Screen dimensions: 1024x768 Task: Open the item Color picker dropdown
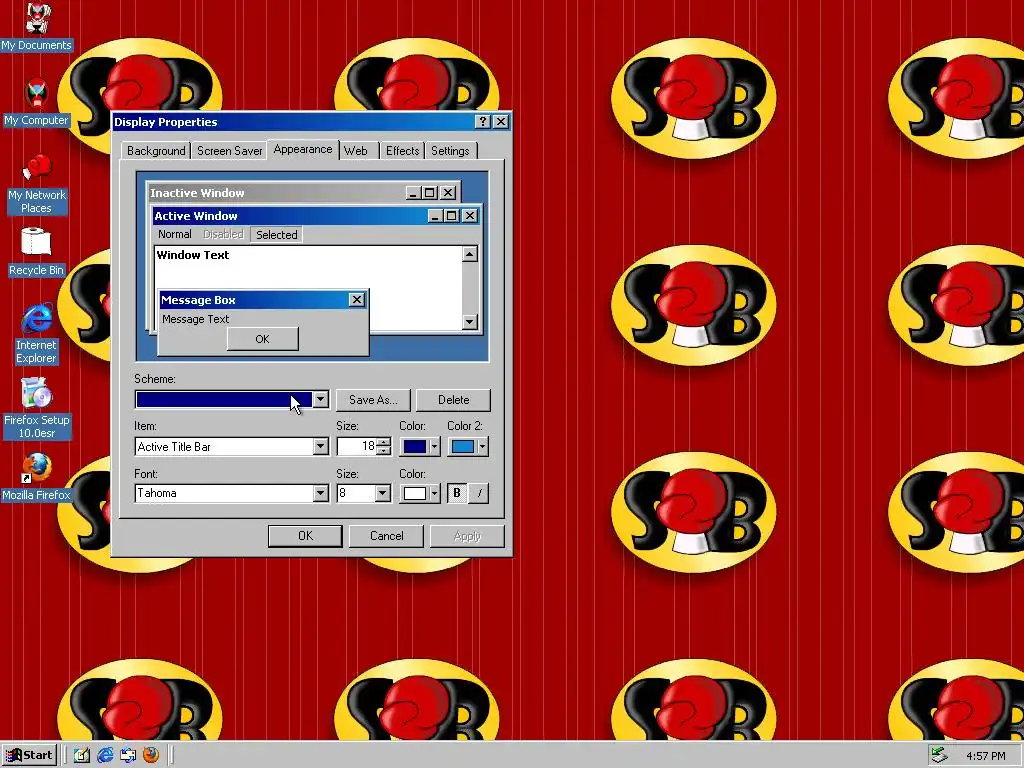tap(420, 446)
